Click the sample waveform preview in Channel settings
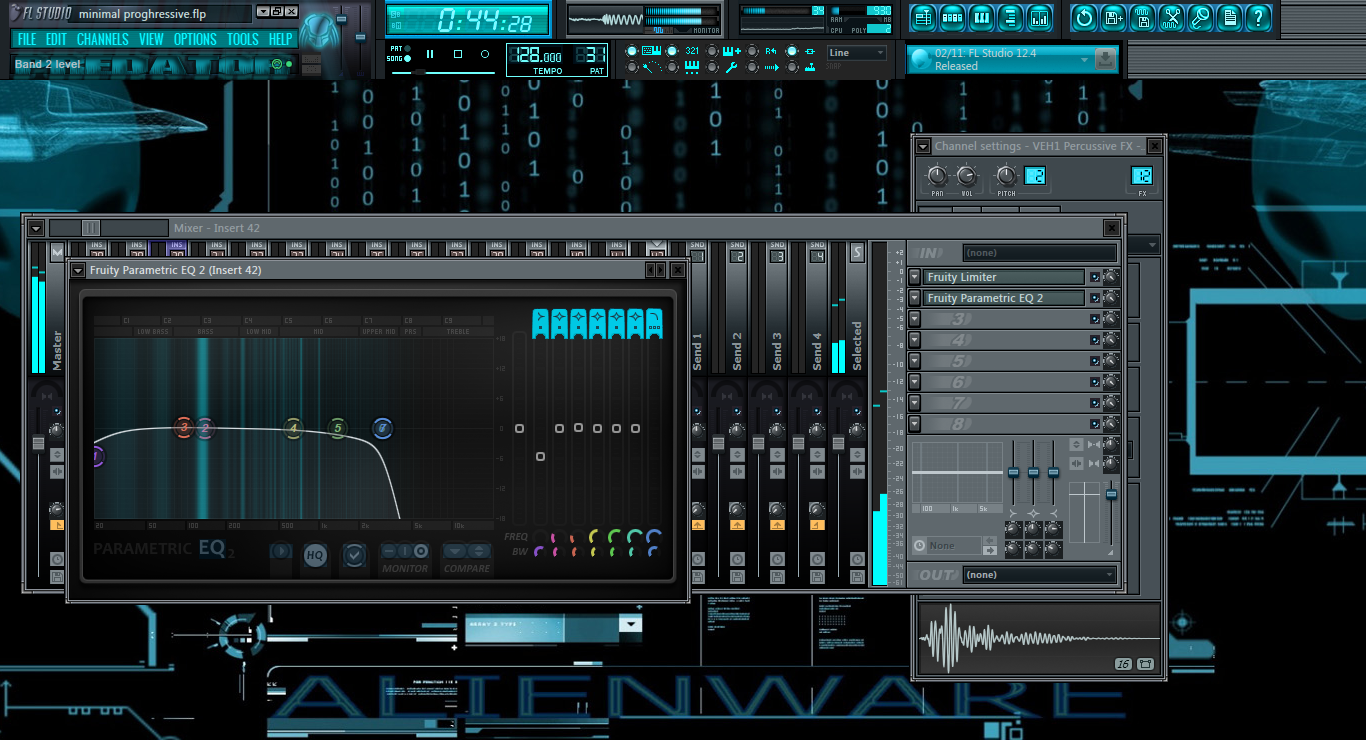The image size is (1366, 740). point(1038,638)
